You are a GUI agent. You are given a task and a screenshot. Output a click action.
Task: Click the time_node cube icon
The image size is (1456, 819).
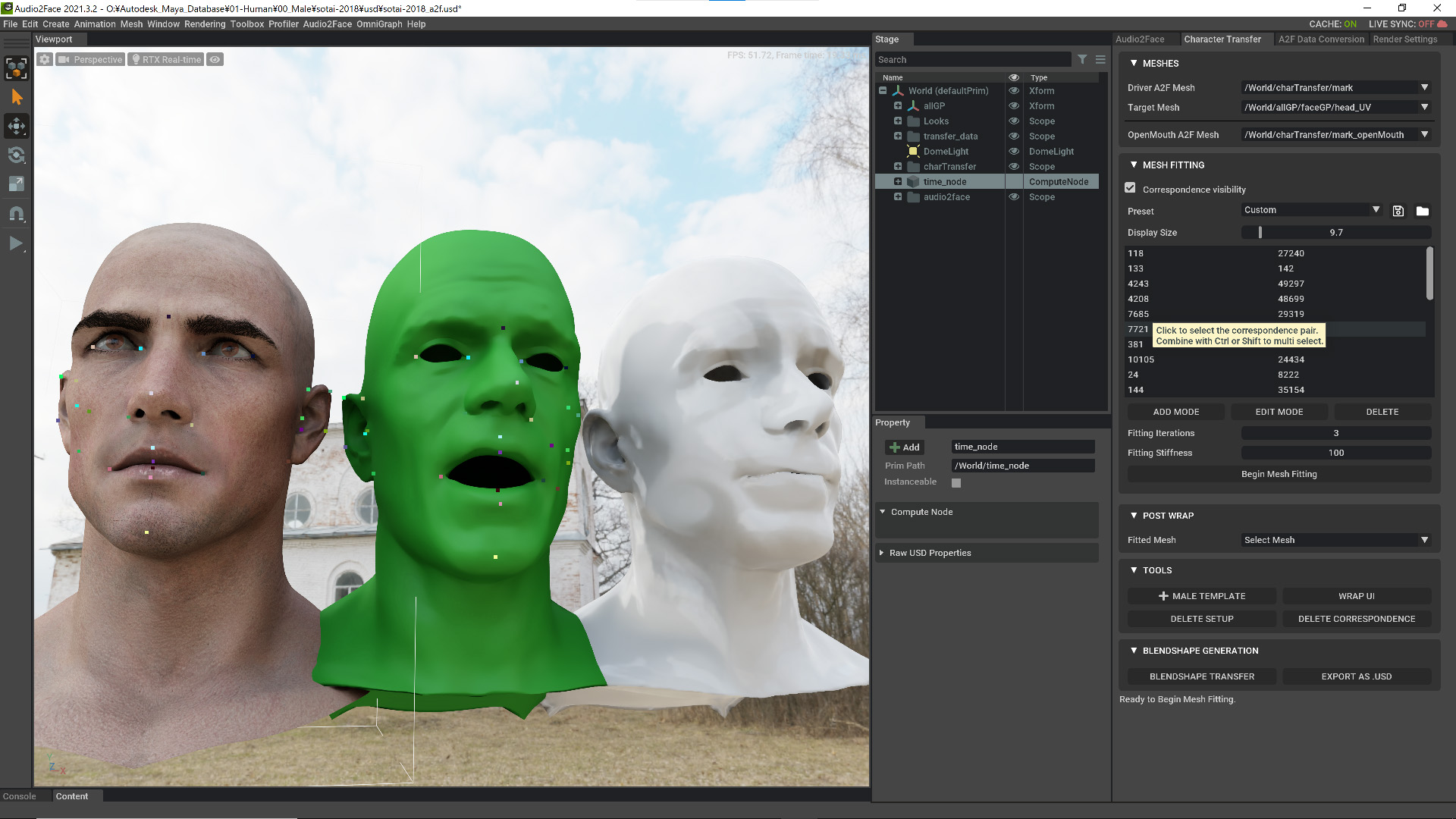click(x=913, y=181)
